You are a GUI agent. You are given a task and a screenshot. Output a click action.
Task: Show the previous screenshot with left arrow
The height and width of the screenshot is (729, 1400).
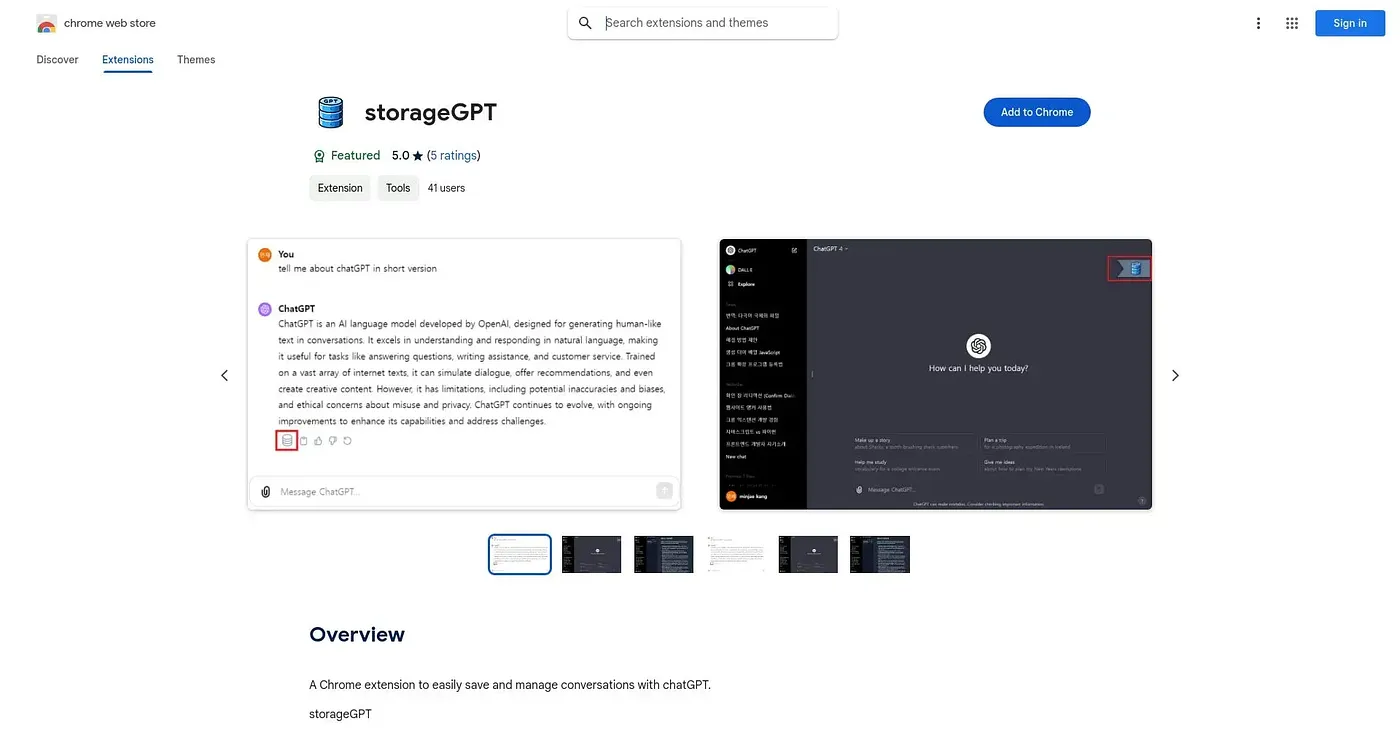[224, 375]
